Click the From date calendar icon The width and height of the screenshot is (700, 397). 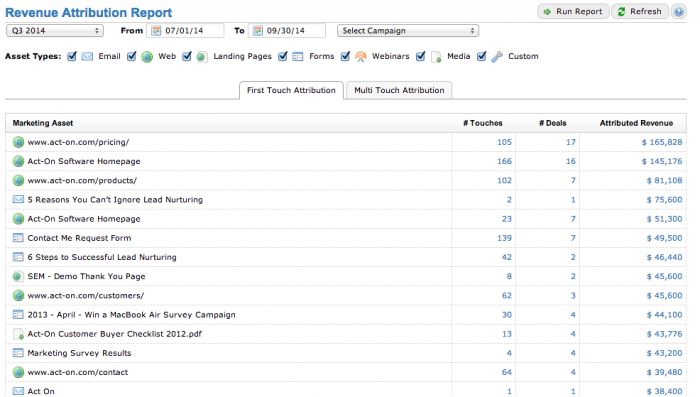(156, 31)
